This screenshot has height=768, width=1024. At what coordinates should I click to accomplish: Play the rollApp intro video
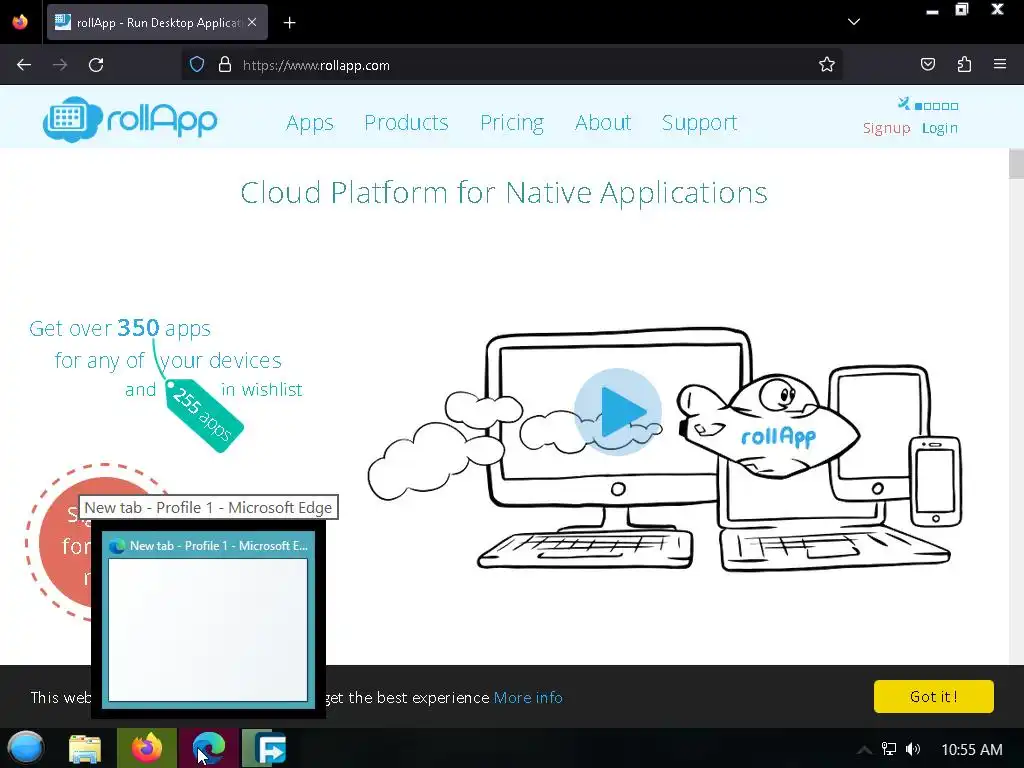[x=618, y=411]
